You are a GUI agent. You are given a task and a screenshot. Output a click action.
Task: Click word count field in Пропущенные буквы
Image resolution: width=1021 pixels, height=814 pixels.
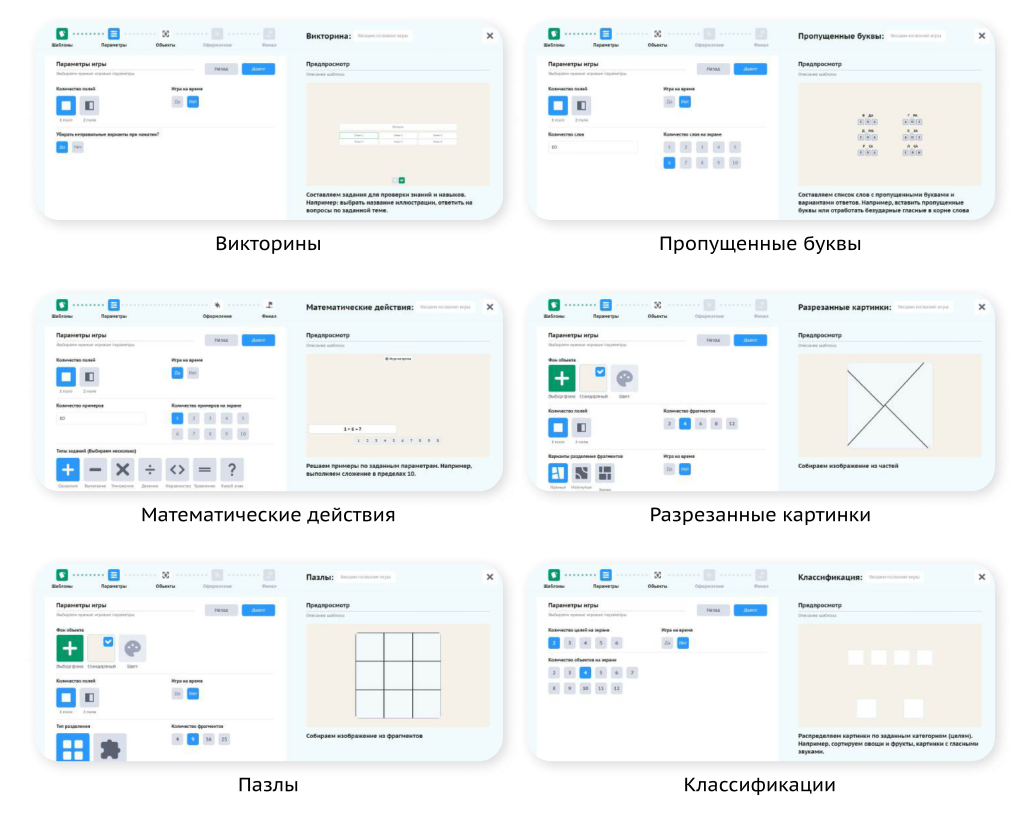pyautogui.click(x=593, y=147)
